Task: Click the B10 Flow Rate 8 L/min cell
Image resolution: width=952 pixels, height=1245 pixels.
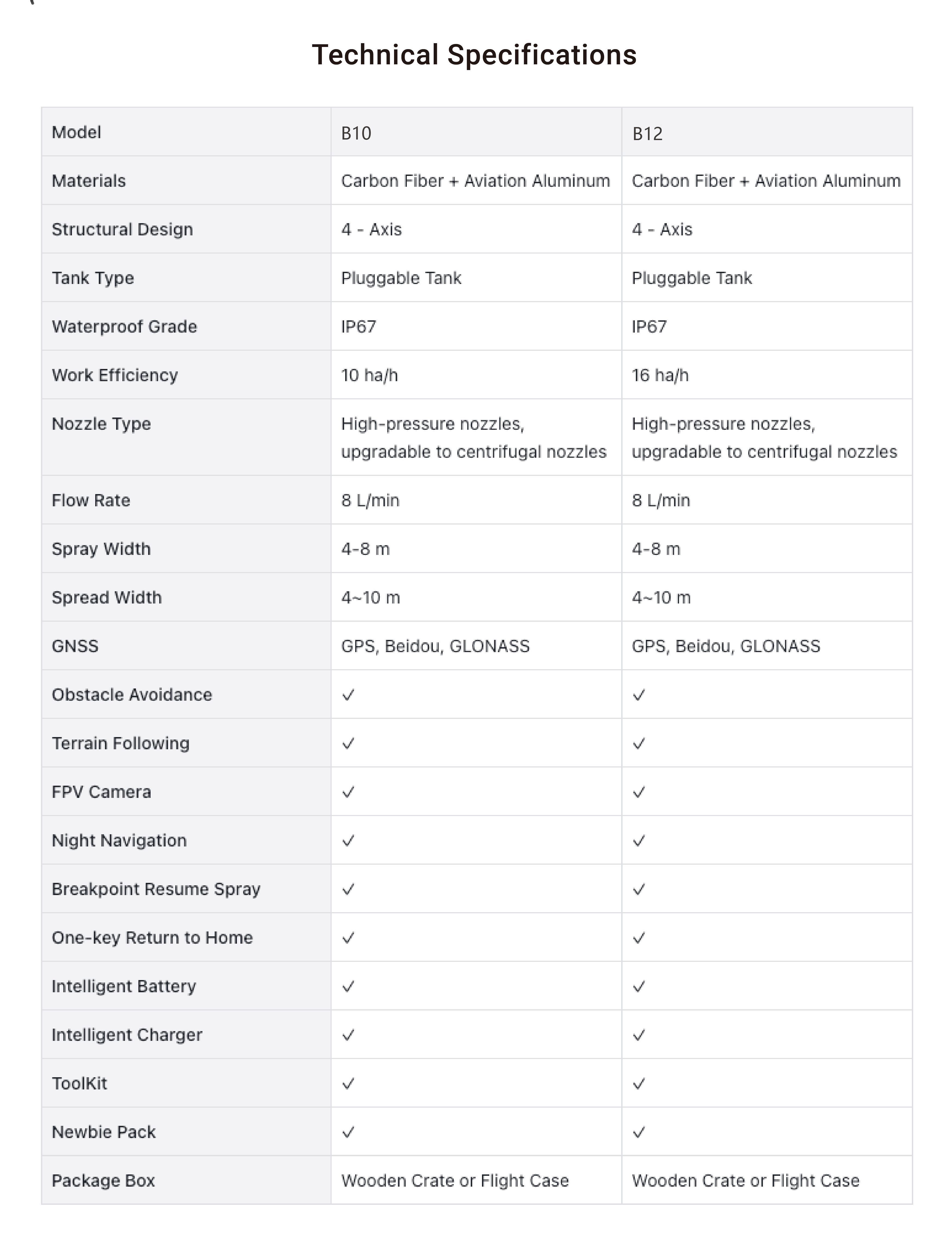Action: pyautogui.click(x=370, y=501)
